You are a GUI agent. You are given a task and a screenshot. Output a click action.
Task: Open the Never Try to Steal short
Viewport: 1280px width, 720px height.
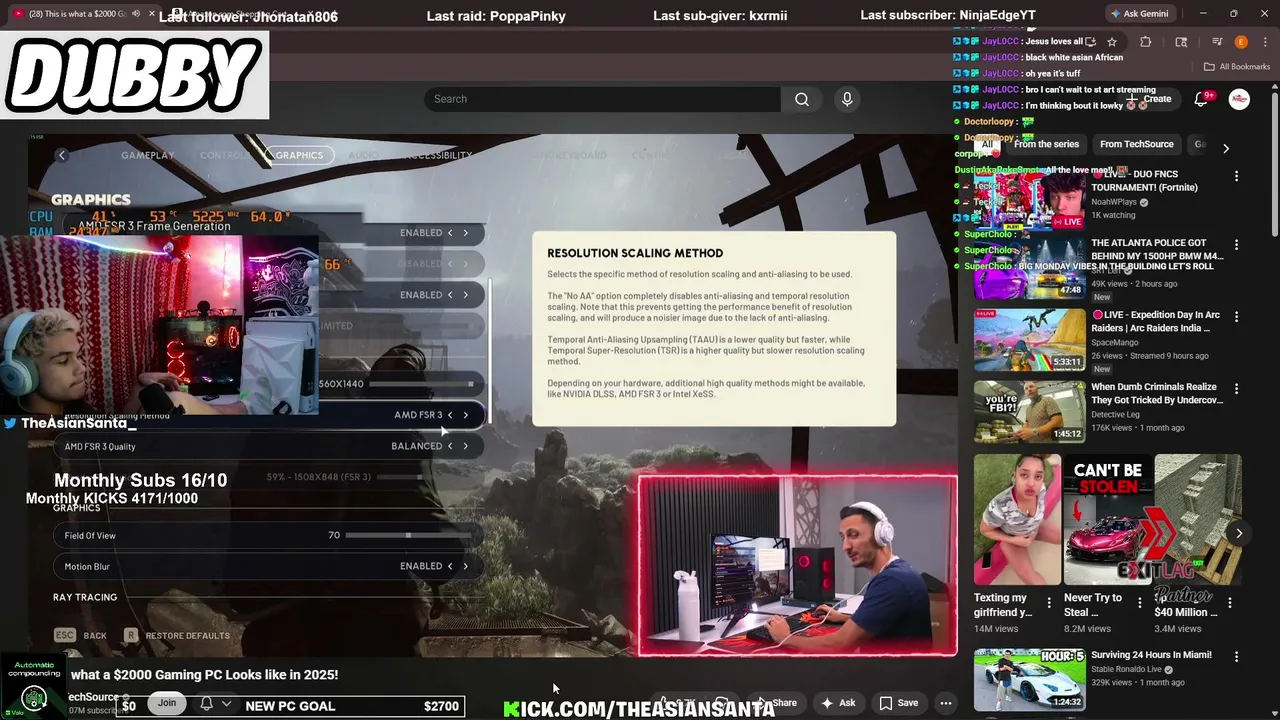pyautogui.click(x=1107, y=520)
